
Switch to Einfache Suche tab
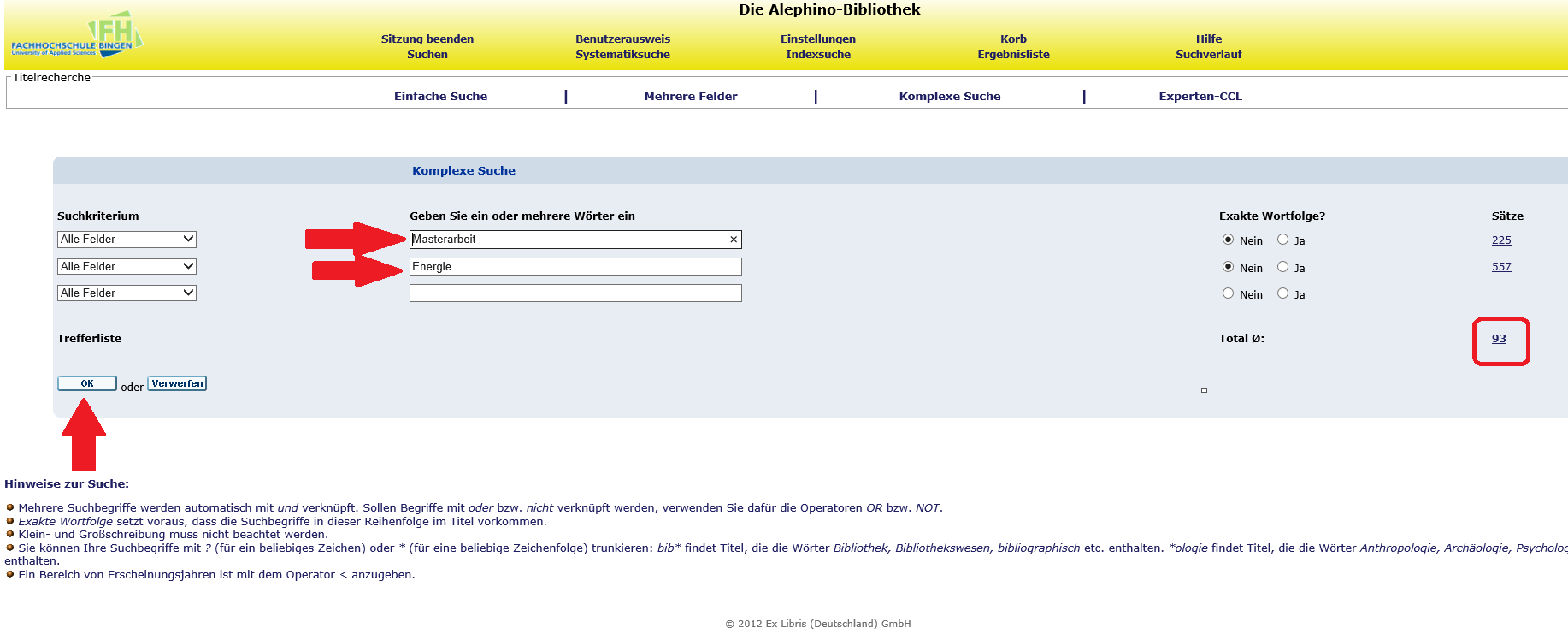[x=440, y=97]
